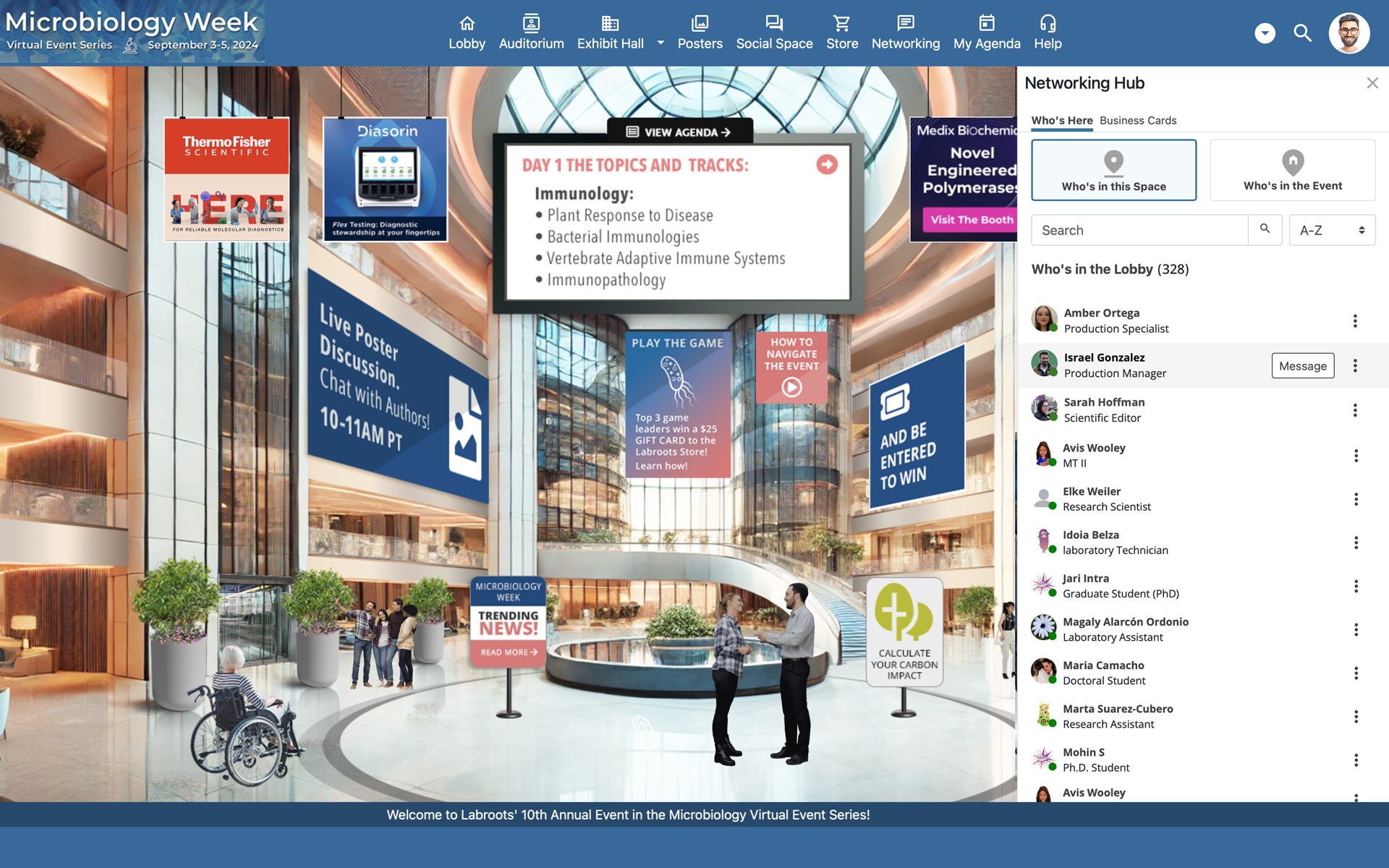Open options menu for Maria Camacho
The width and height of the screenshot is (1389, 868).
(1356, 673)
